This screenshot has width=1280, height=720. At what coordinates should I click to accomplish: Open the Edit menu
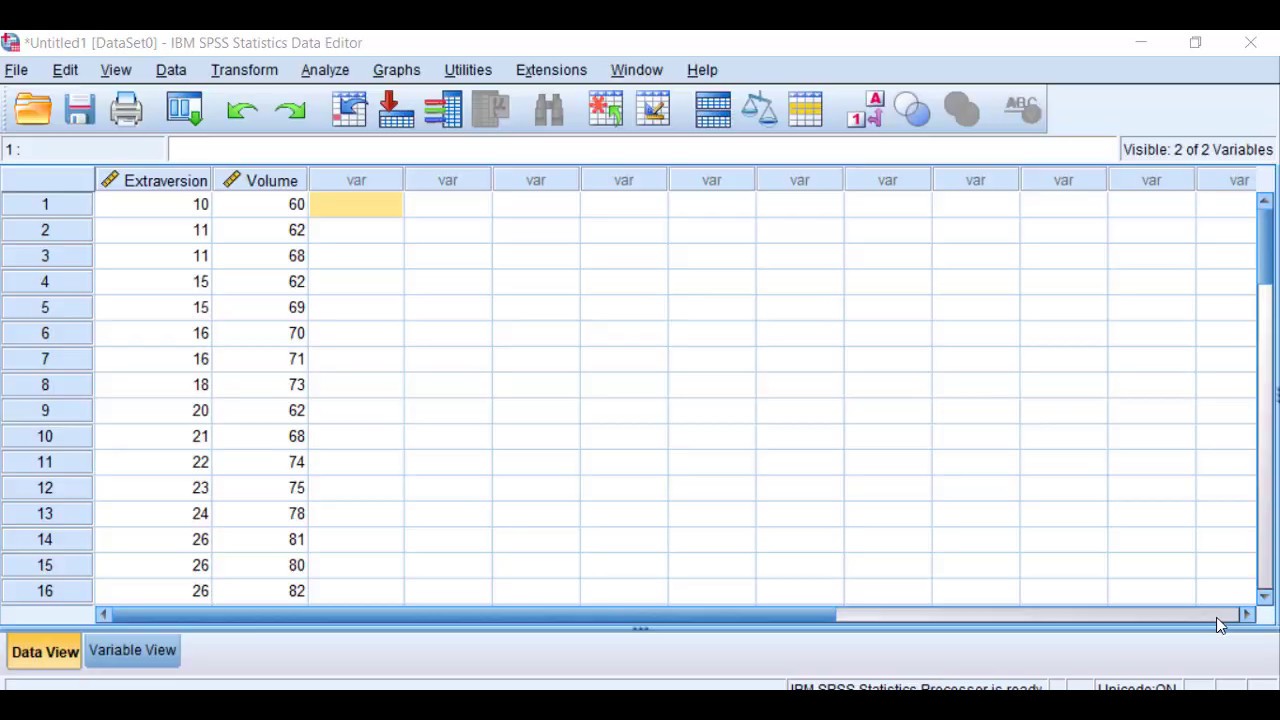click(65, 70)
